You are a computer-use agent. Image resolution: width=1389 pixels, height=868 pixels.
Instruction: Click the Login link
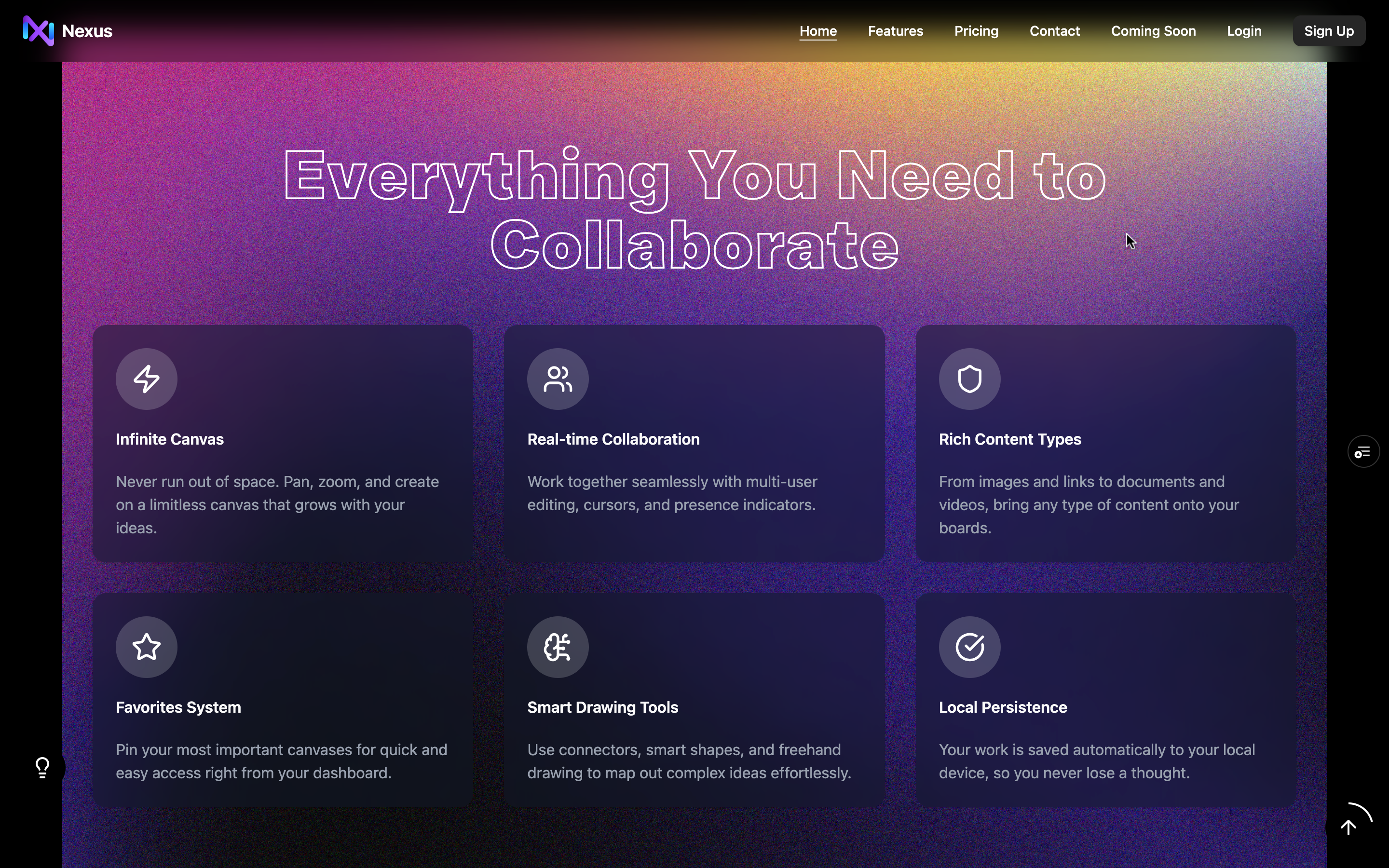(1244, 31)
